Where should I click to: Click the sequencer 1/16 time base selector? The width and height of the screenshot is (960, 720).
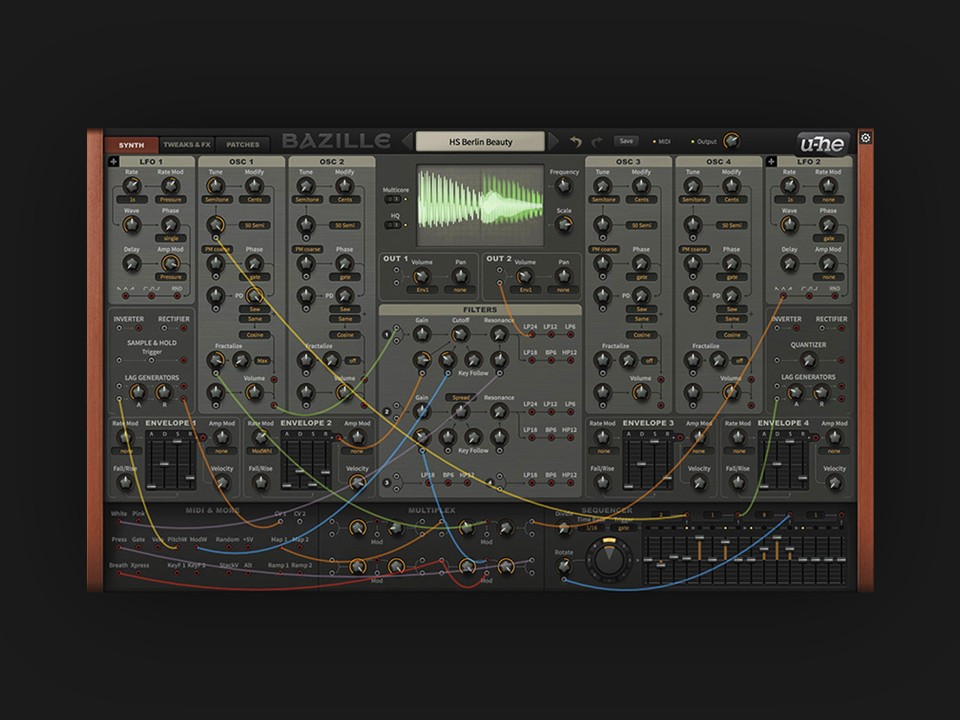click(x=591, y=528)
